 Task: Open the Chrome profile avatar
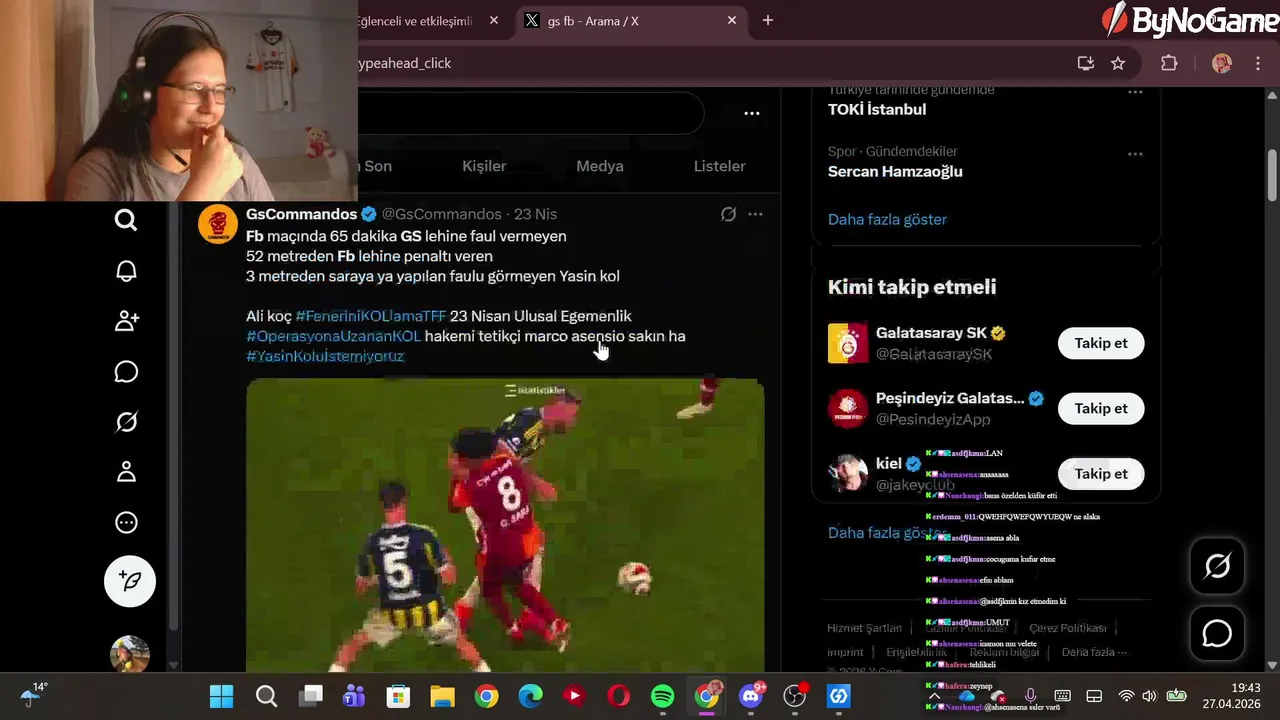tap(1222, 63)
